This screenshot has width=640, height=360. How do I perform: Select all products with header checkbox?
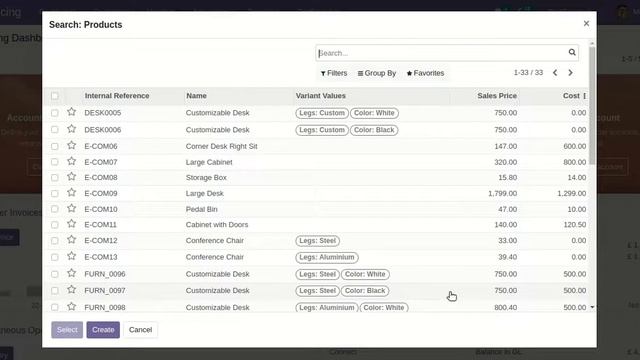click(x=55, y=96)
